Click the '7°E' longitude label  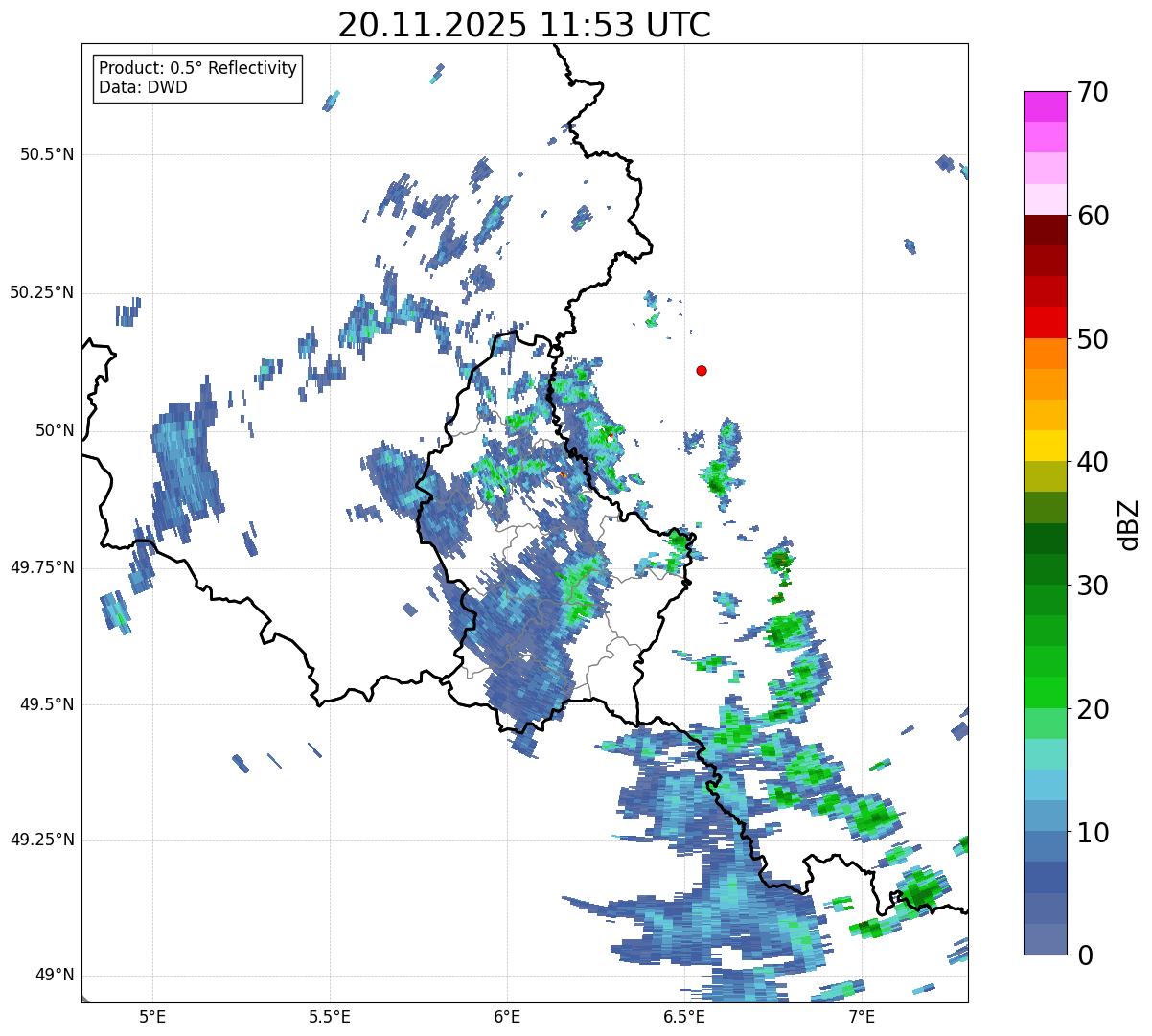[x=862, y=1017]
